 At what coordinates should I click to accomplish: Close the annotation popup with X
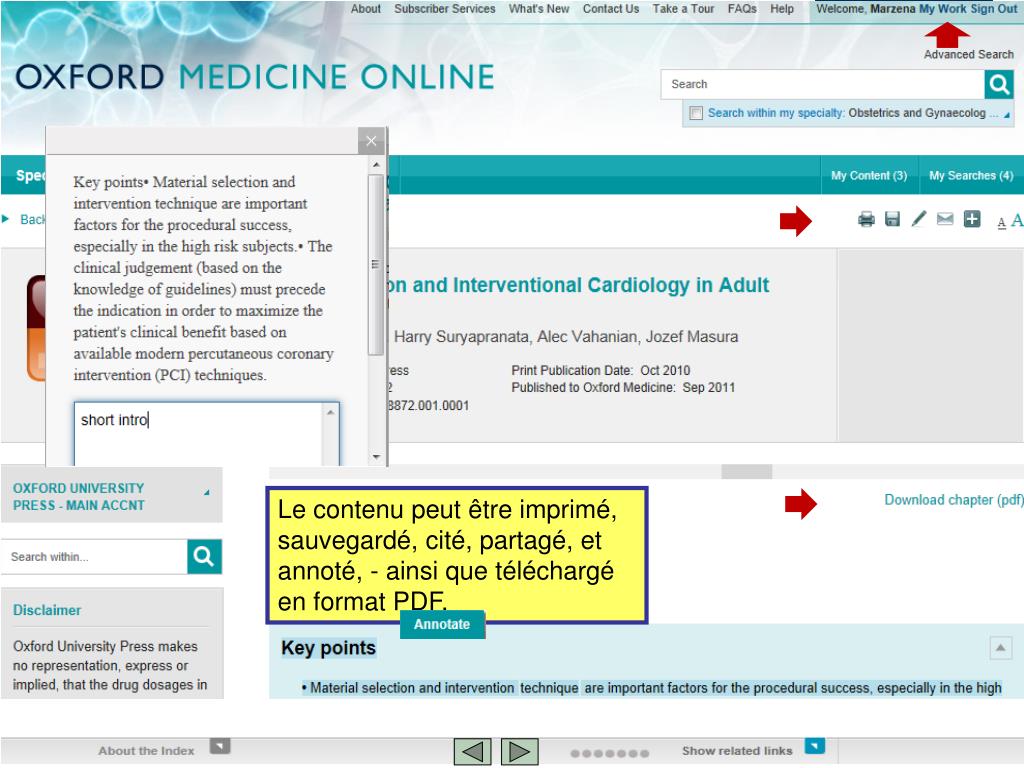pos(371,141)
